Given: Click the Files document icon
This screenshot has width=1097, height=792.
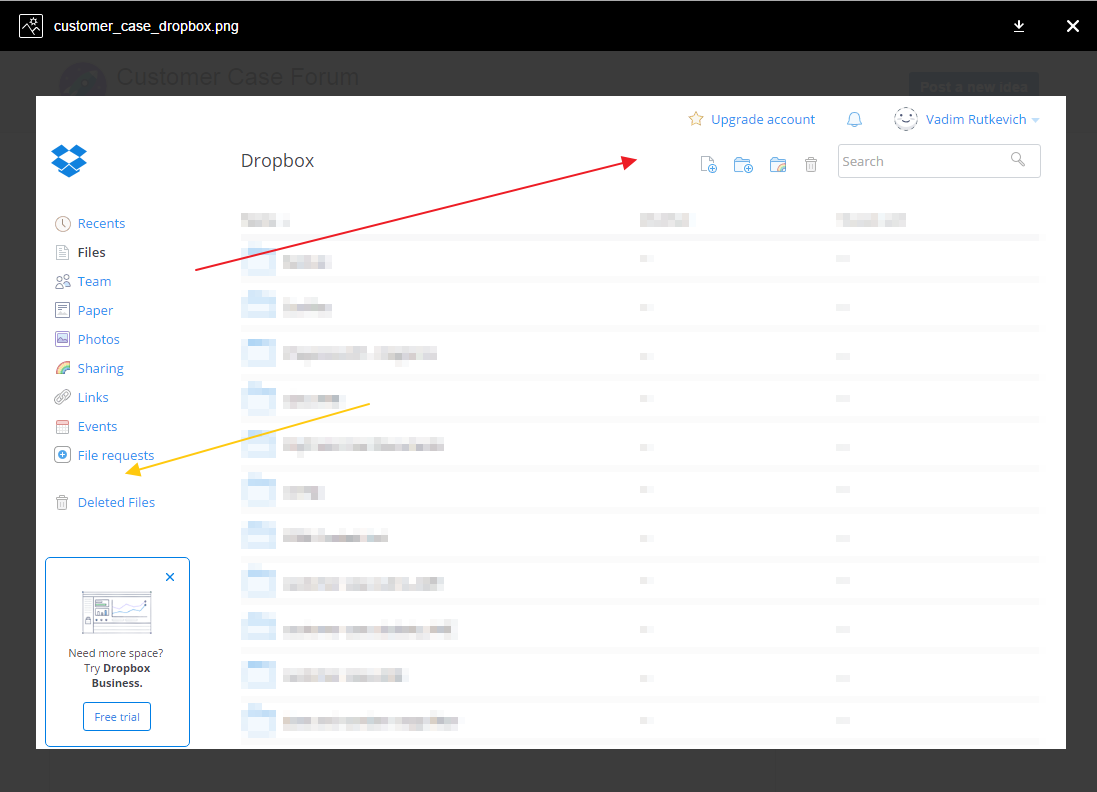Looking at the screenshot, I should [62, 253].
